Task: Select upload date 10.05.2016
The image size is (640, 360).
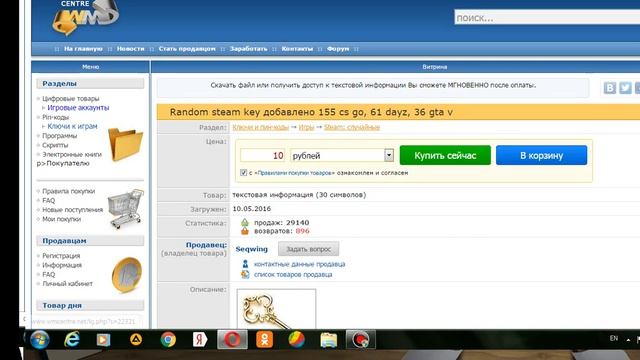Action: (251, 209)
